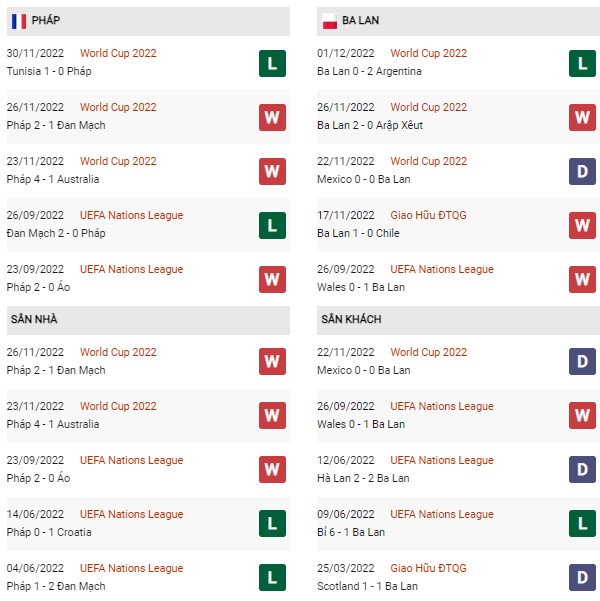The width and height of the screenshot is (600, 601).
Task: Click the L badge for Đan Mạch 2 - 0 Pháp
Action: coord(272,225)
